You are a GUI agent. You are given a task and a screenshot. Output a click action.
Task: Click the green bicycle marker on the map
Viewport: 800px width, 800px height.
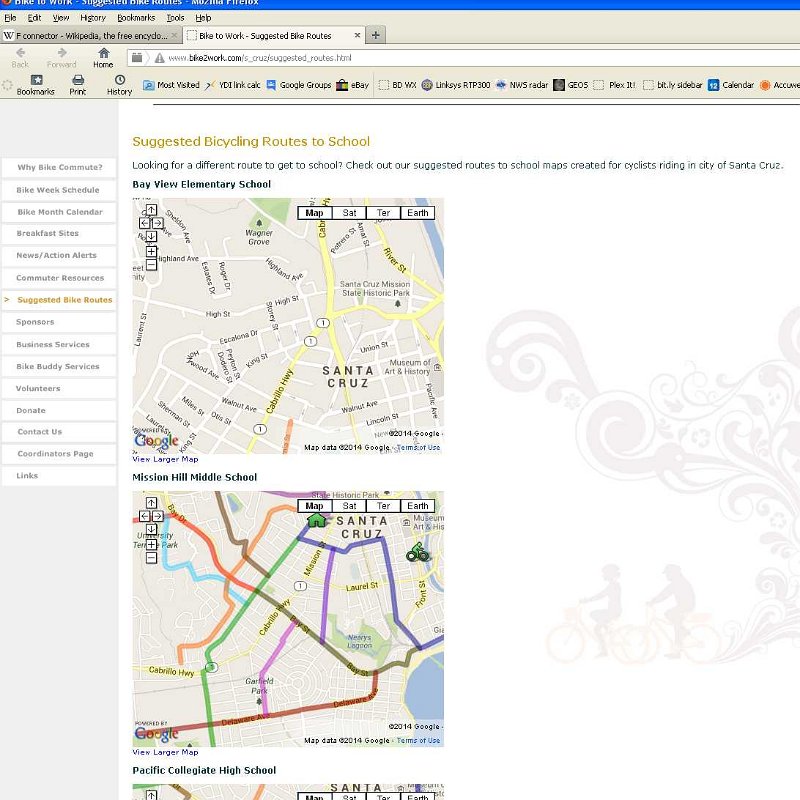coord(417,552)
